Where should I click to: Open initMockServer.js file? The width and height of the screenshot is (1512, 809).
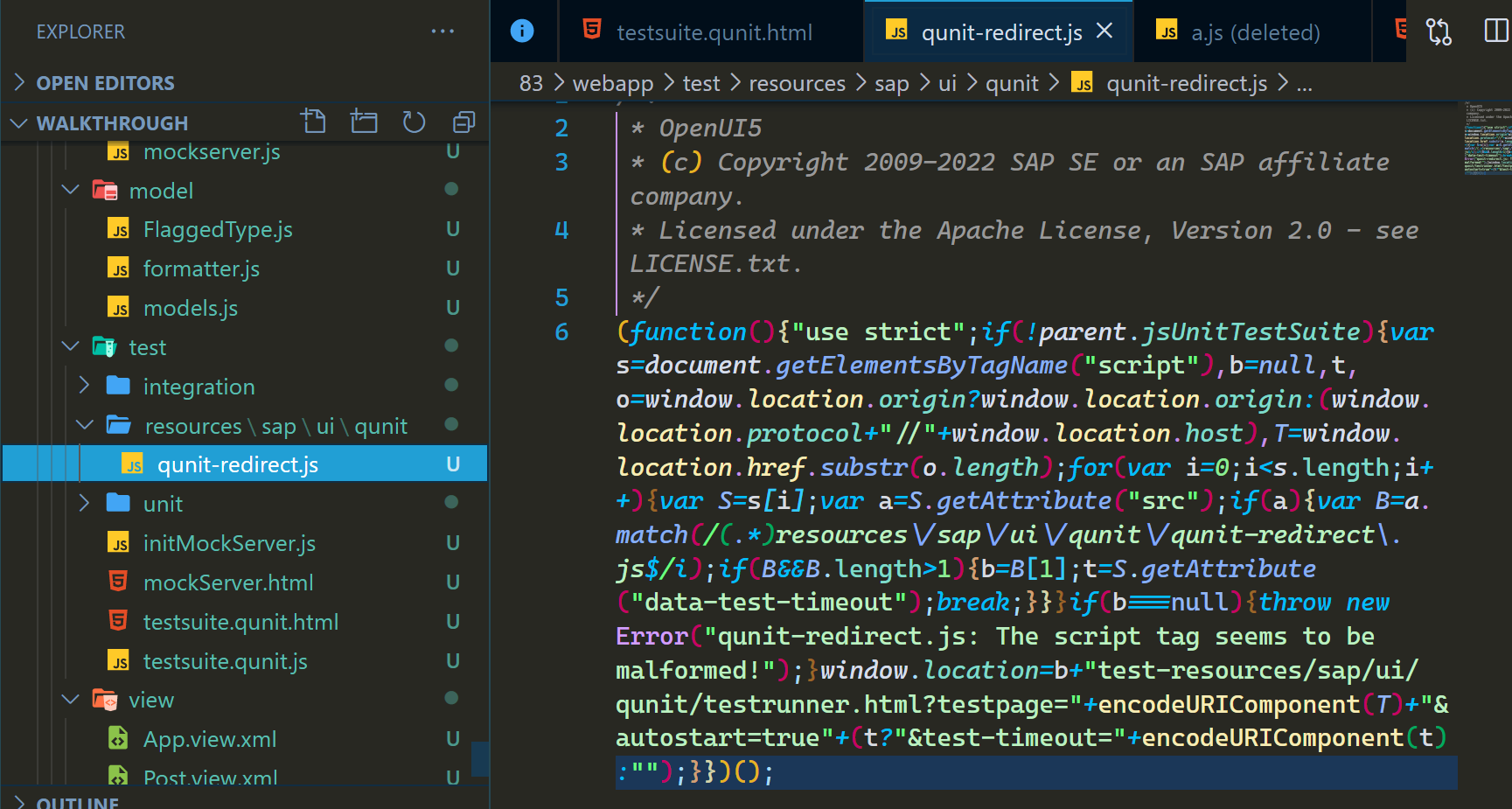click(x=229, y=543)
